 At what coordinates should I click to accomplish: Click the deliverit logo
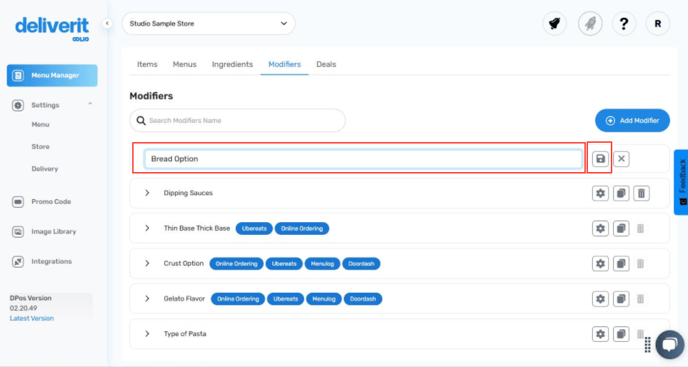52,29
